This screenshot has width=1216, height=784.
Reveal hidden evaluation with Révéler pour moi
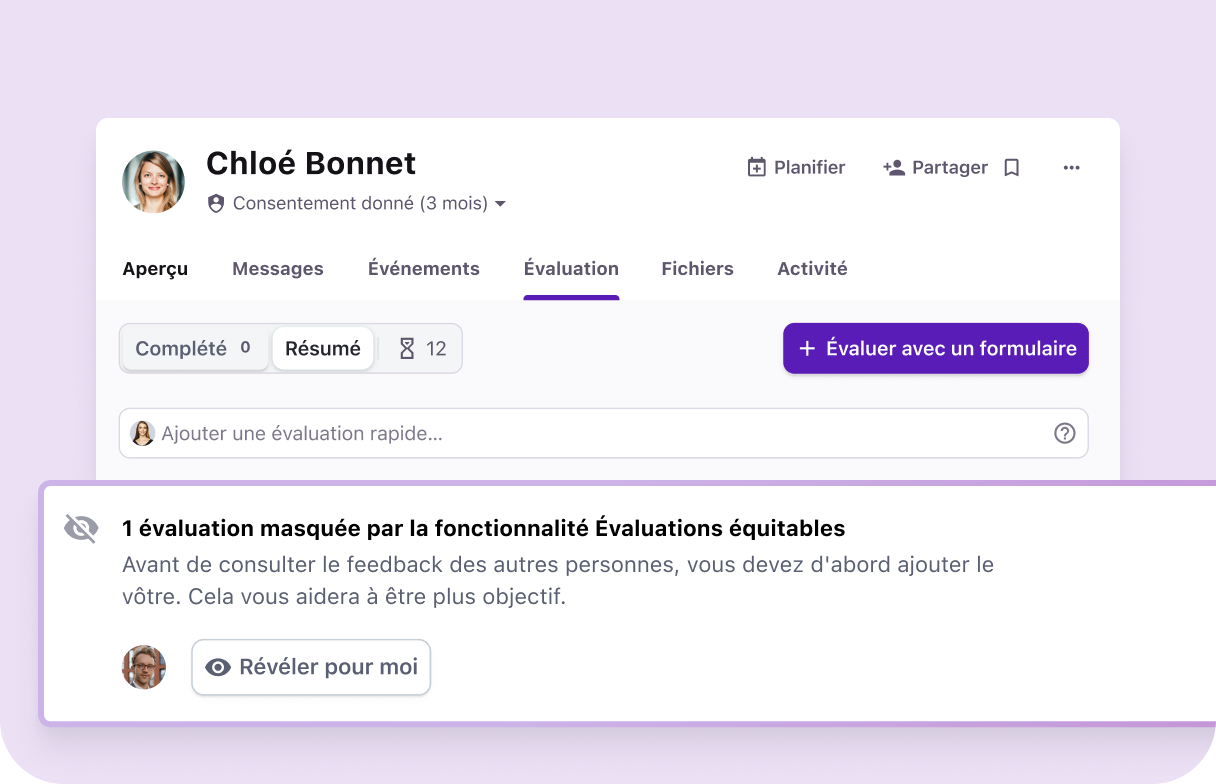point(311,667)
